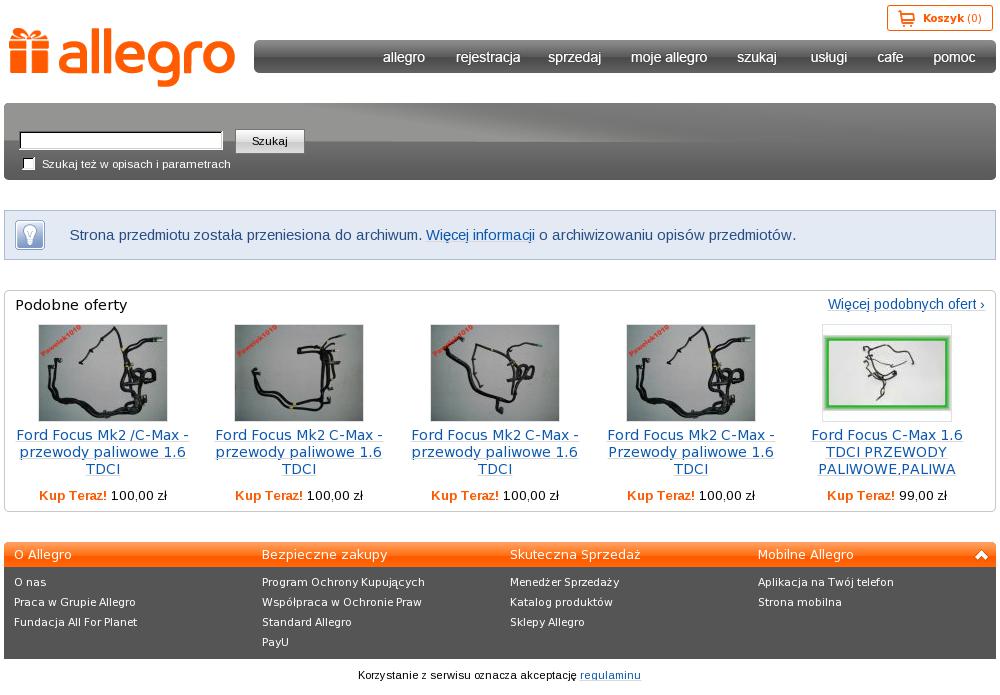Screen dimensions: 1000x695
Task: Open Sklepy Allegro link
Action: click(547, 622)
